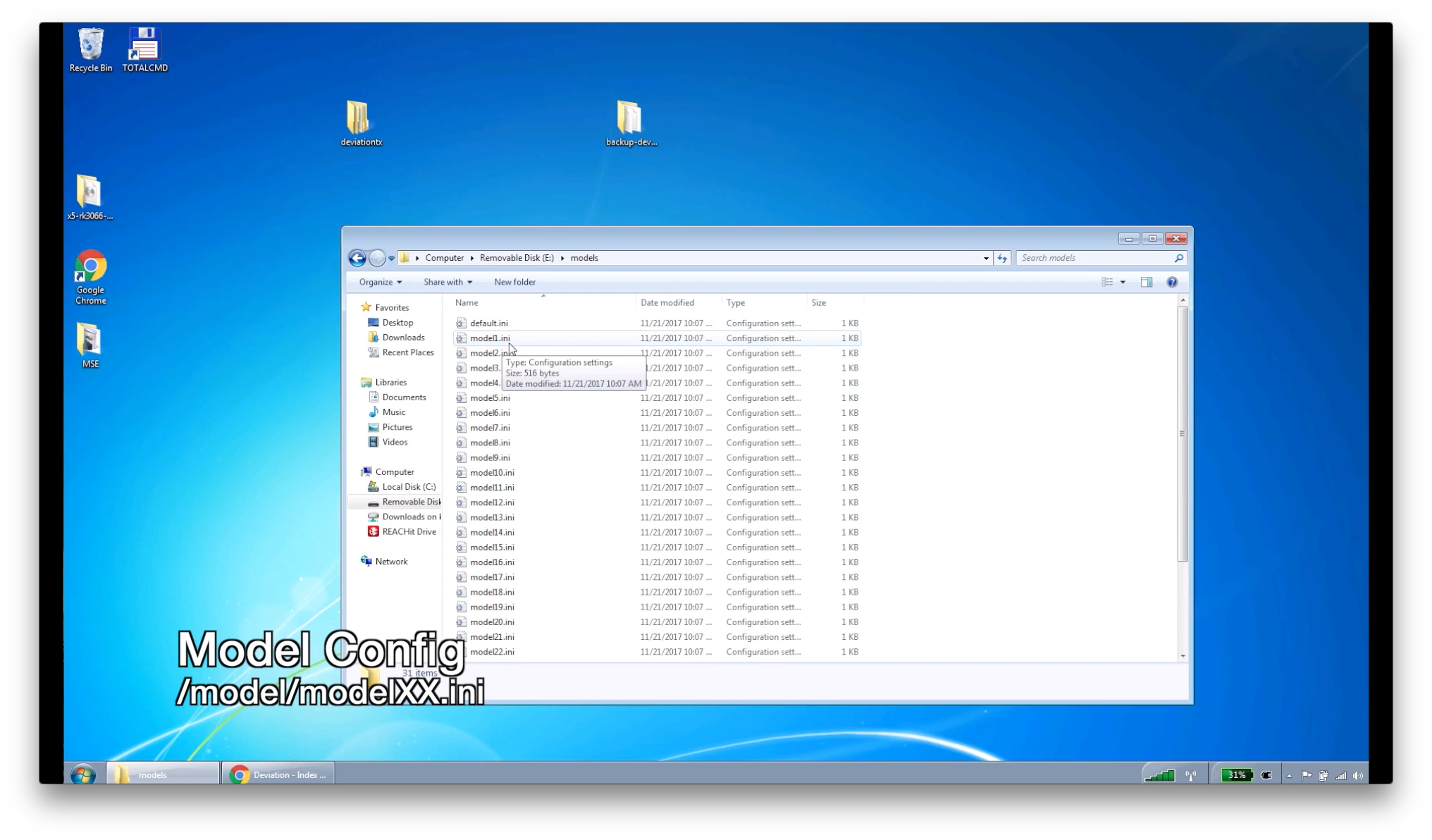Open the Google Chrome desktop icon
Viewport: 1432px width, 840px height.
click(x=90, y=277)
